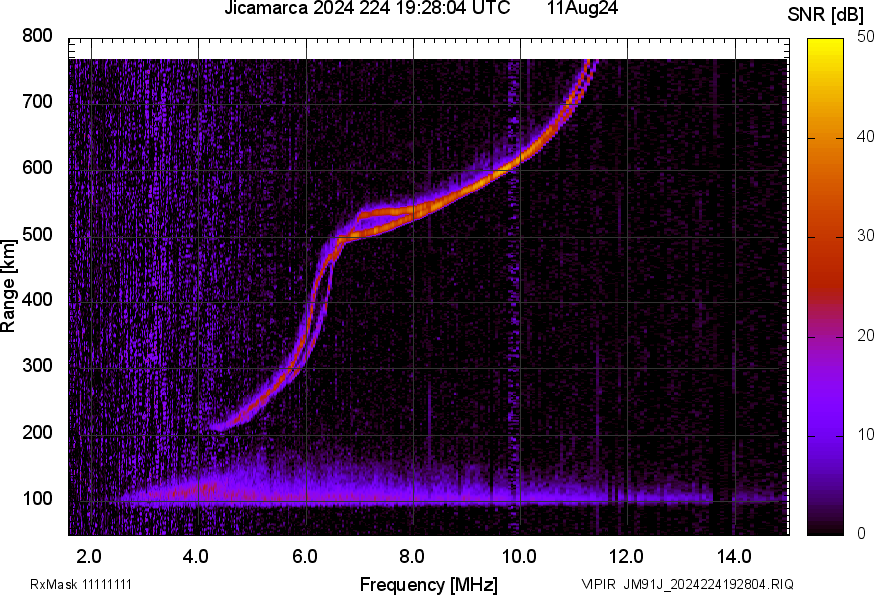Click the date label '11Aug24'

point(582,8)
